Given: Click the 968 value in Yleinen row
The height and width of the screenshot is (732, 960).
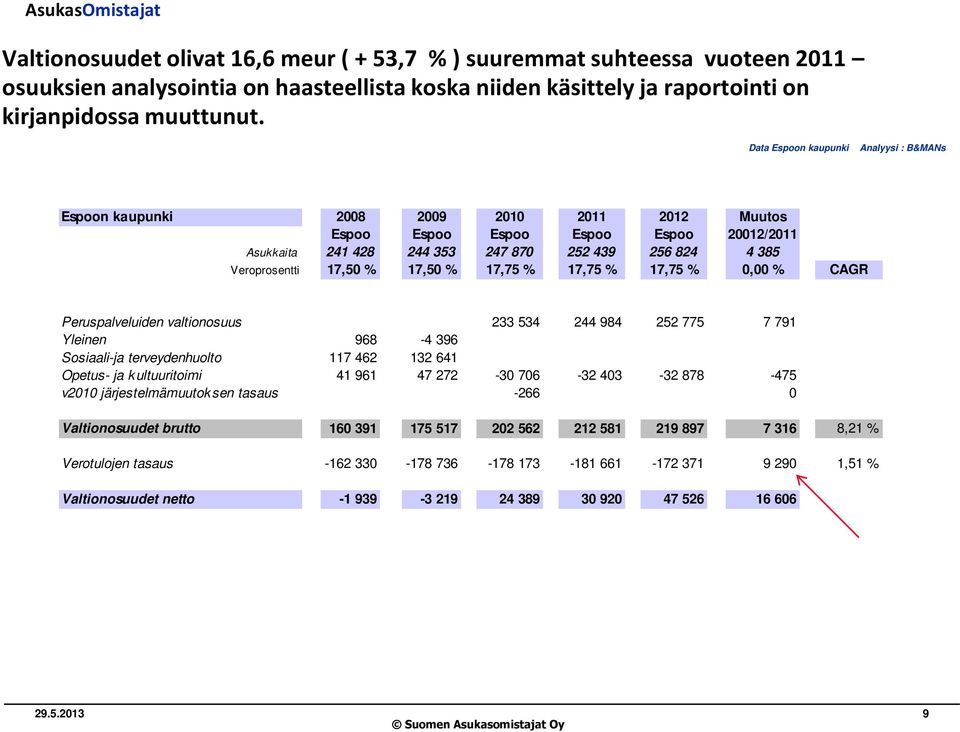Looking at the screenshot, I should [x=366, y=340].
